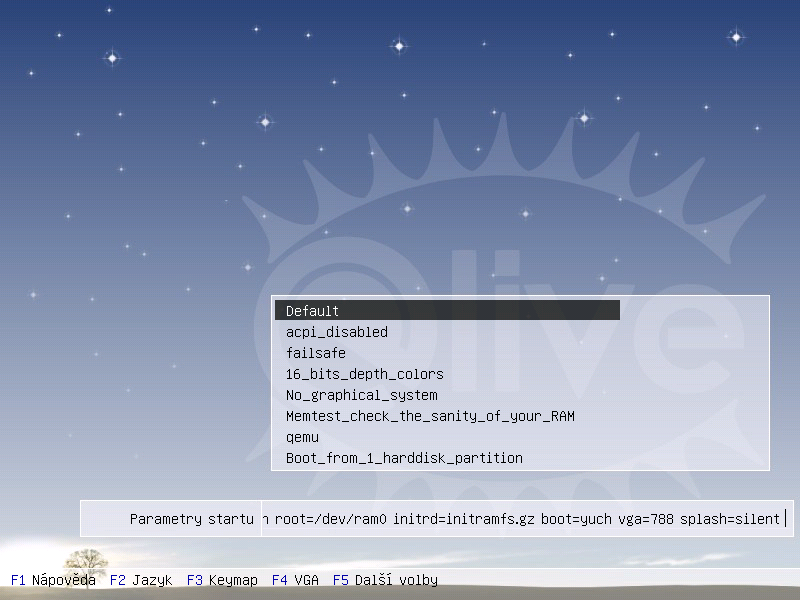Open the F2 Jazyk language menu
This screenshot has height=600, width=800.
141,580
